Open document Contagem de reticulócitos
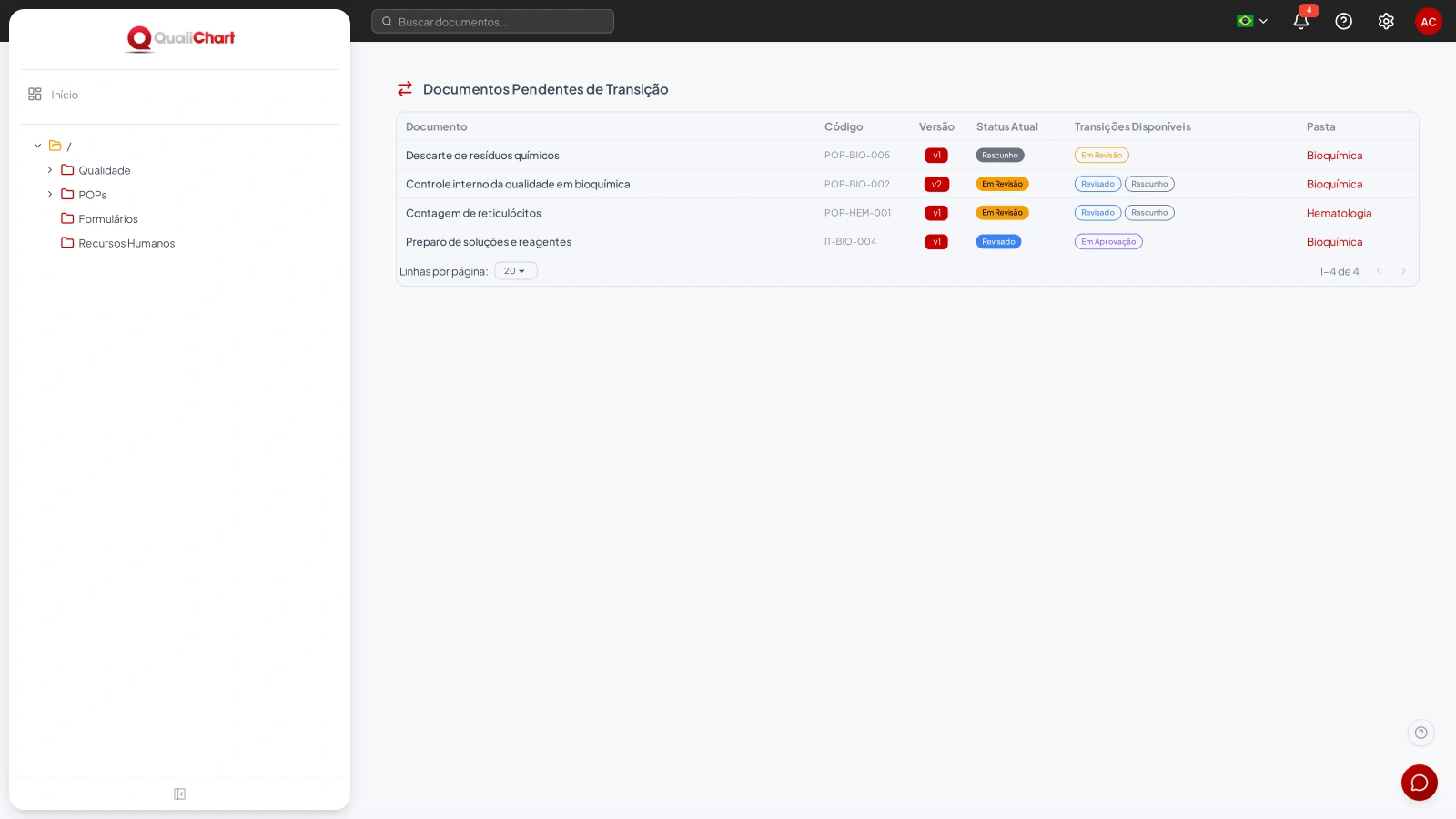 (473, 213)
